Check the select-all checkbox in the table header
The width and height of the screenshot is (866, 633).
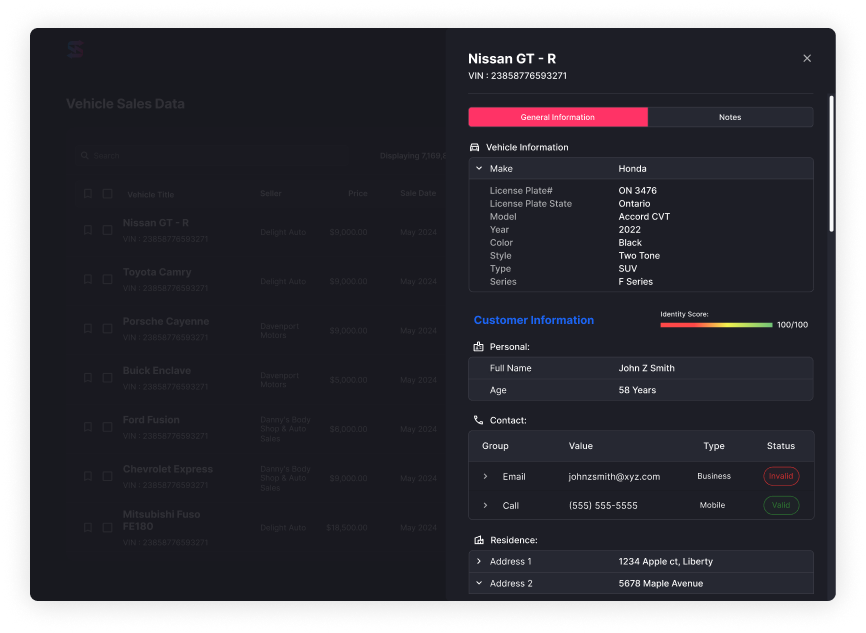click(x=108, y=193)
